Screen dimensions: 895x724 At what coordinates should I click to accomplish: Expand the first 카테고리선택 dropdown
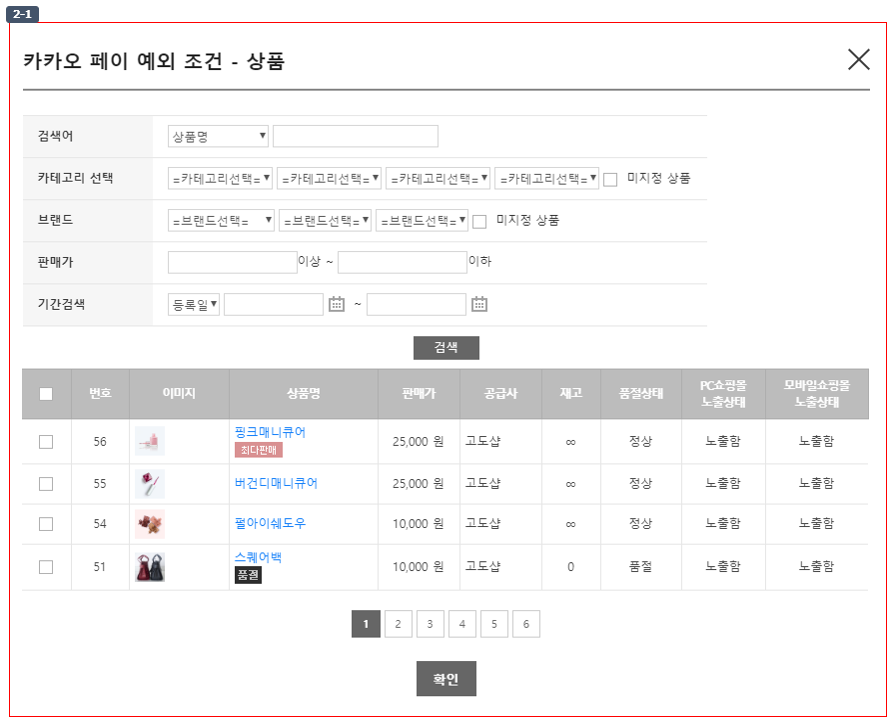[220, 178]
